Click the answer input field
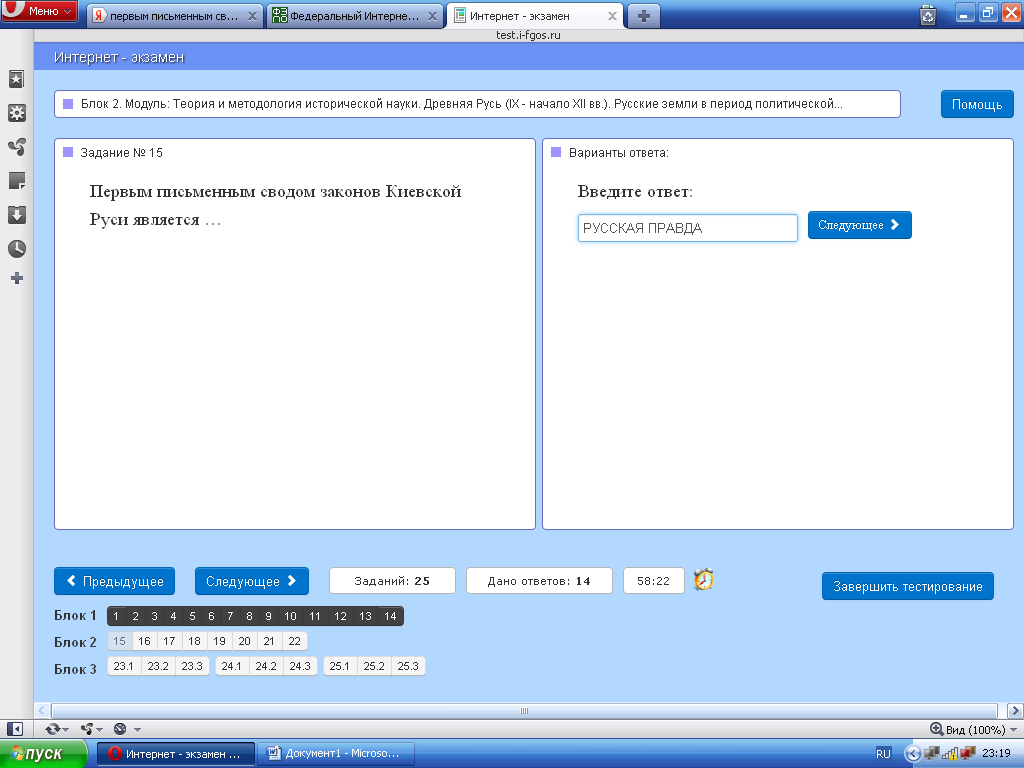1024x768 pixels. tap(687, 228)
